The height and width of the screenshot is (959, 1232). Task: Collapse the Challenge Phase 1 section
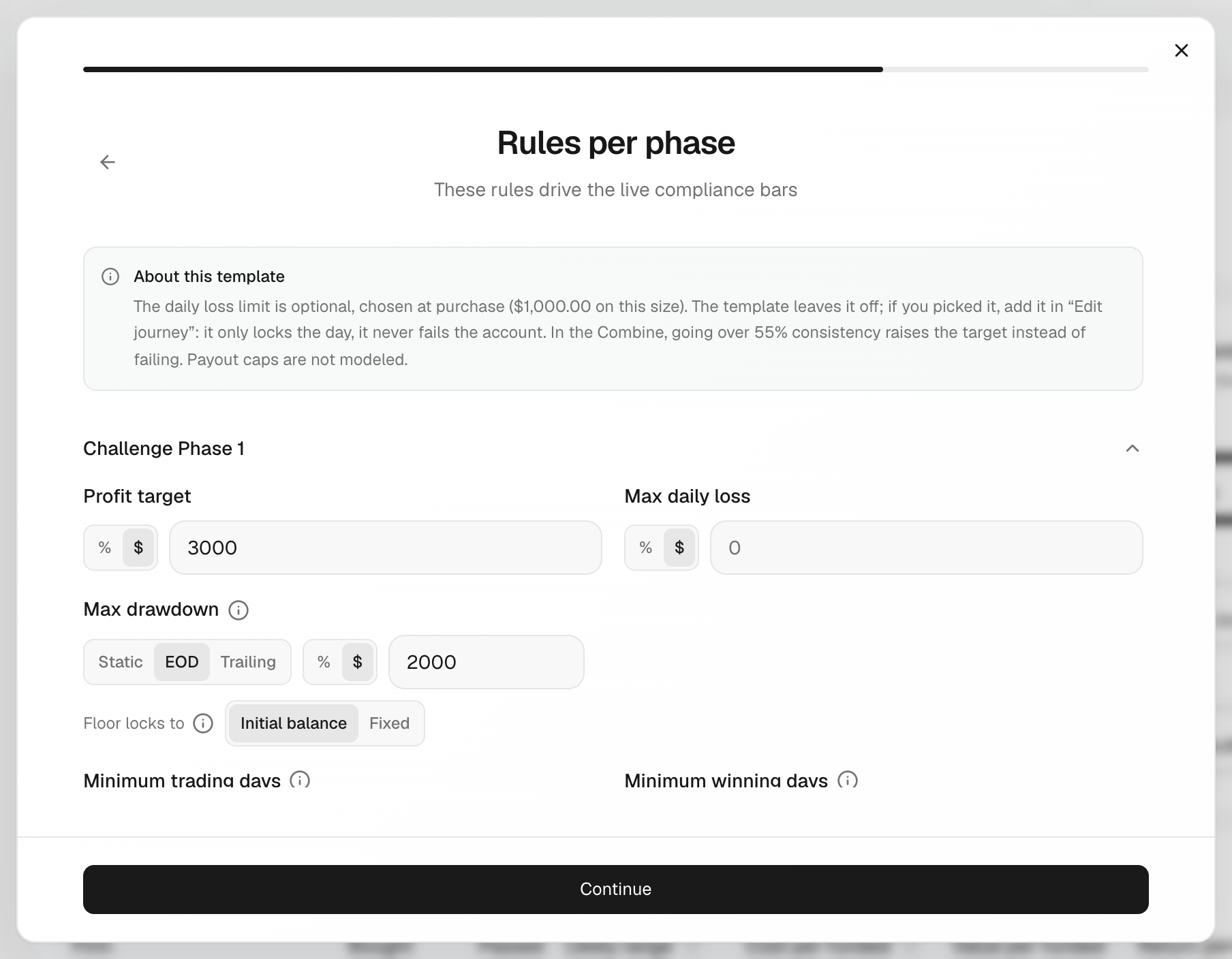point(1133,448)
